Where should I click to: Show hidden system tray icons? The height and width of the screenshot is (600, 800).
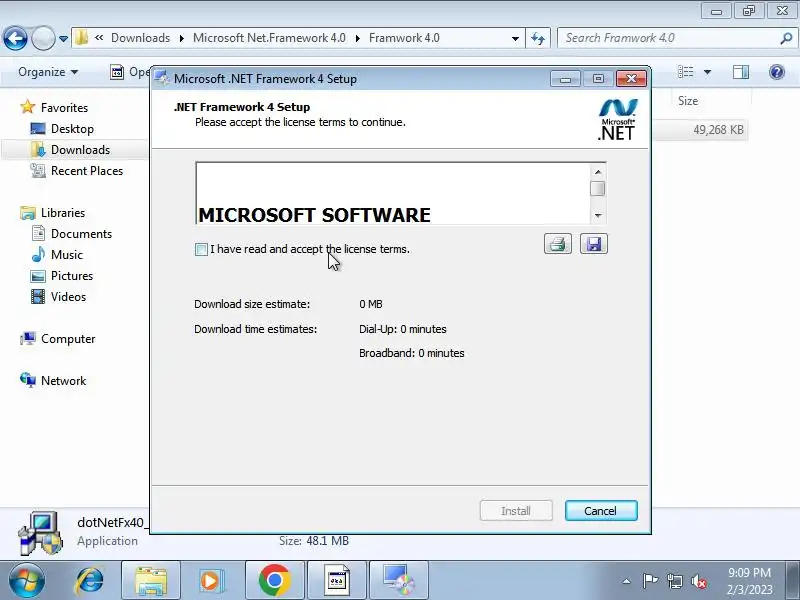point(627,581)
